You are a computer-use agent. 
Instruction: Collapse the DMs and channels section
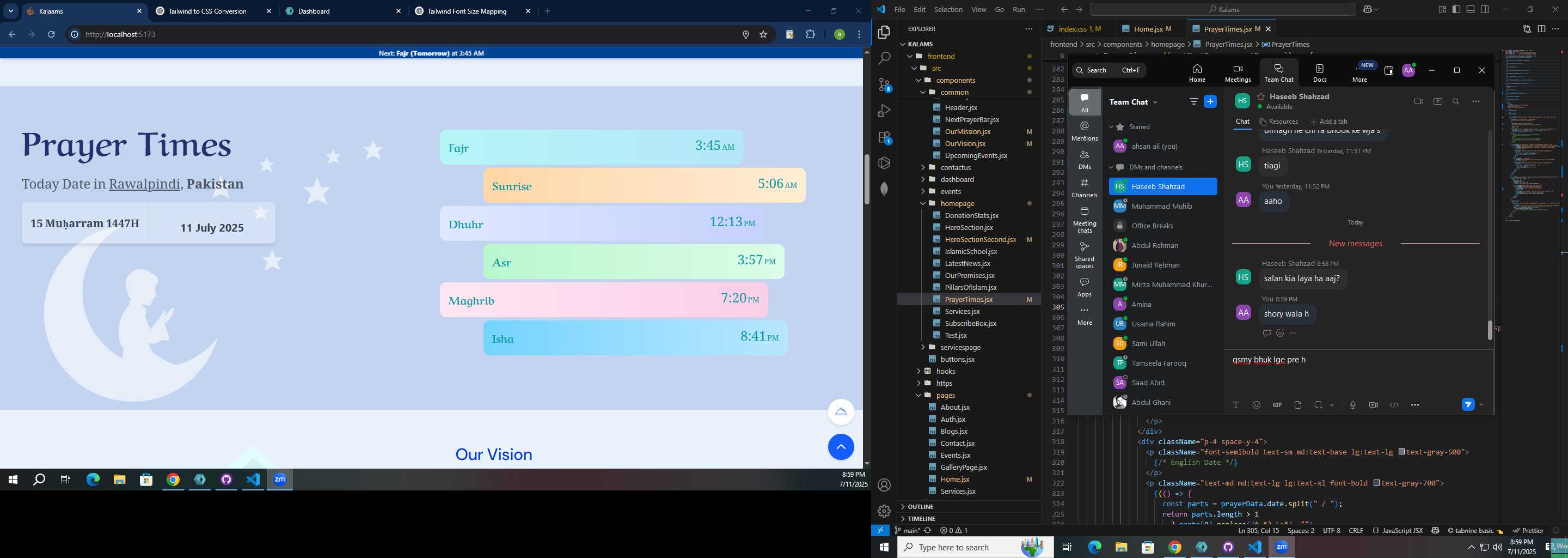point(1111,167)
